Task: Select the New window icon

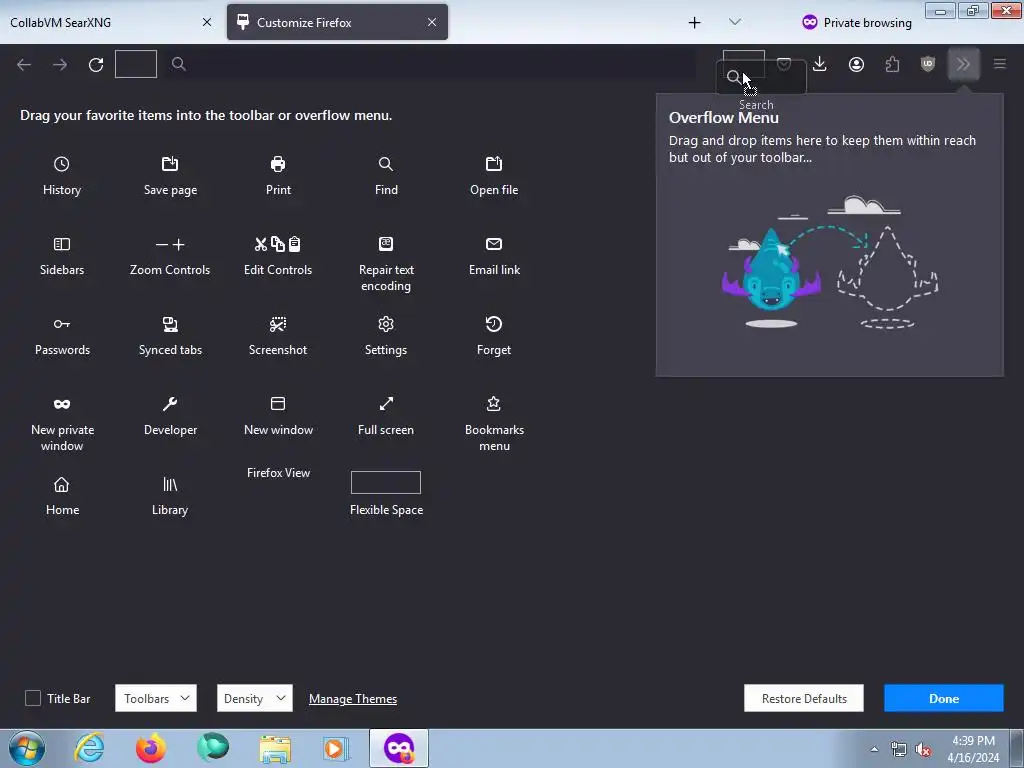Action: point(278,404)
